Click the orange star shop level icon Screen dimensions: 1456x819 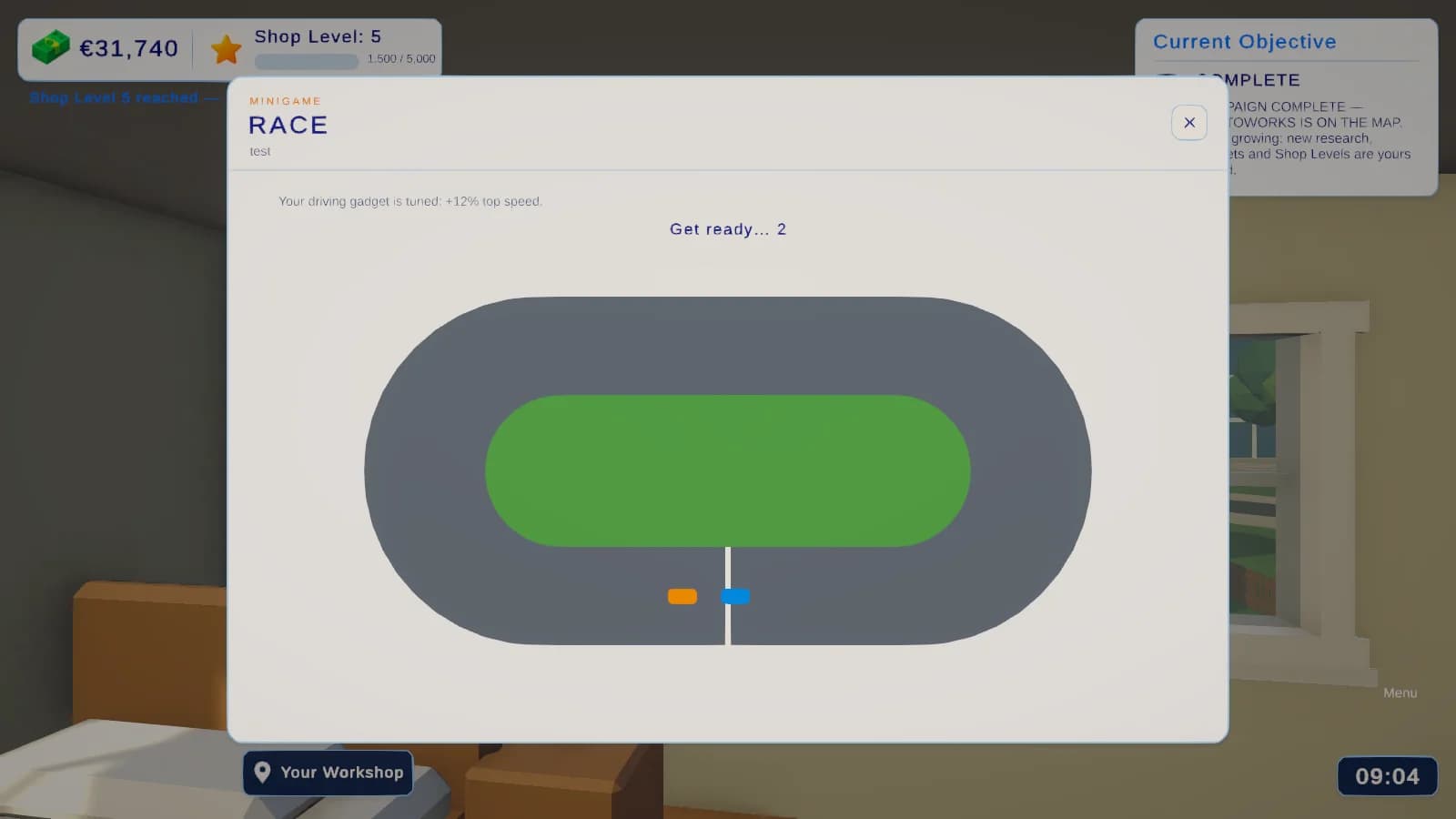[x=226, y=49]
